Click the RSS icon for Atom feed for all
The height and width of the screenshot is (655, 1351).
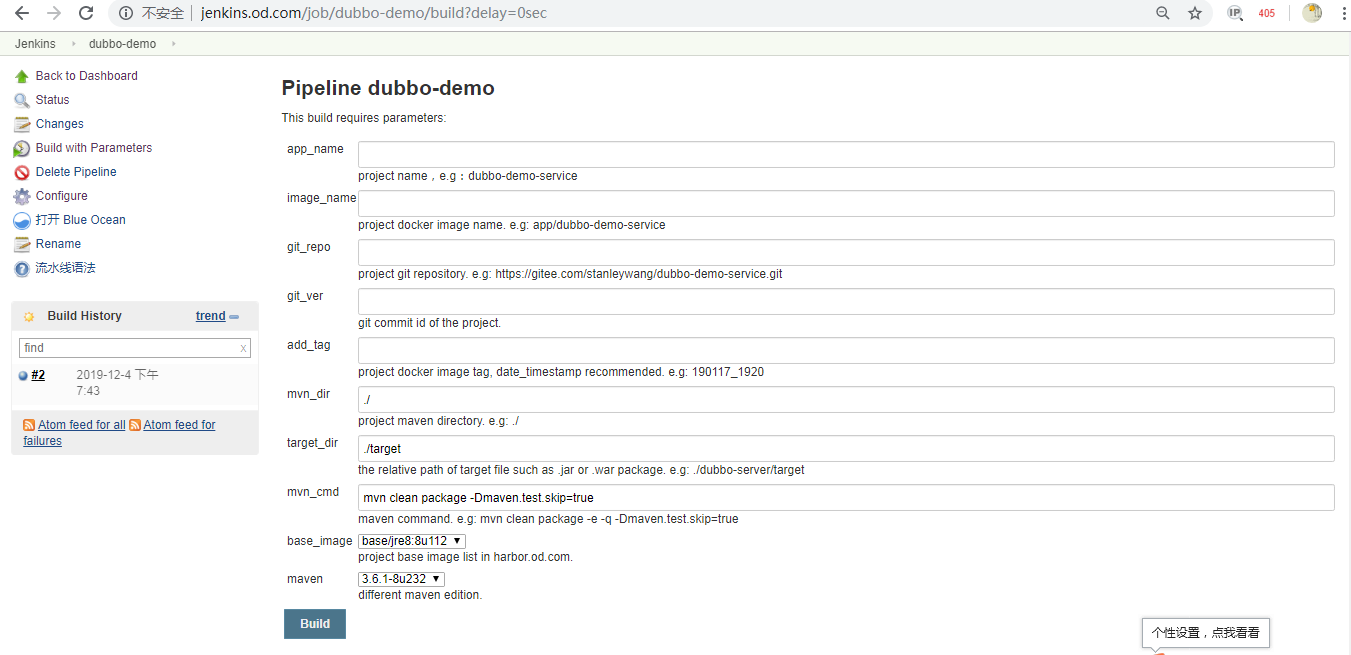29,425
